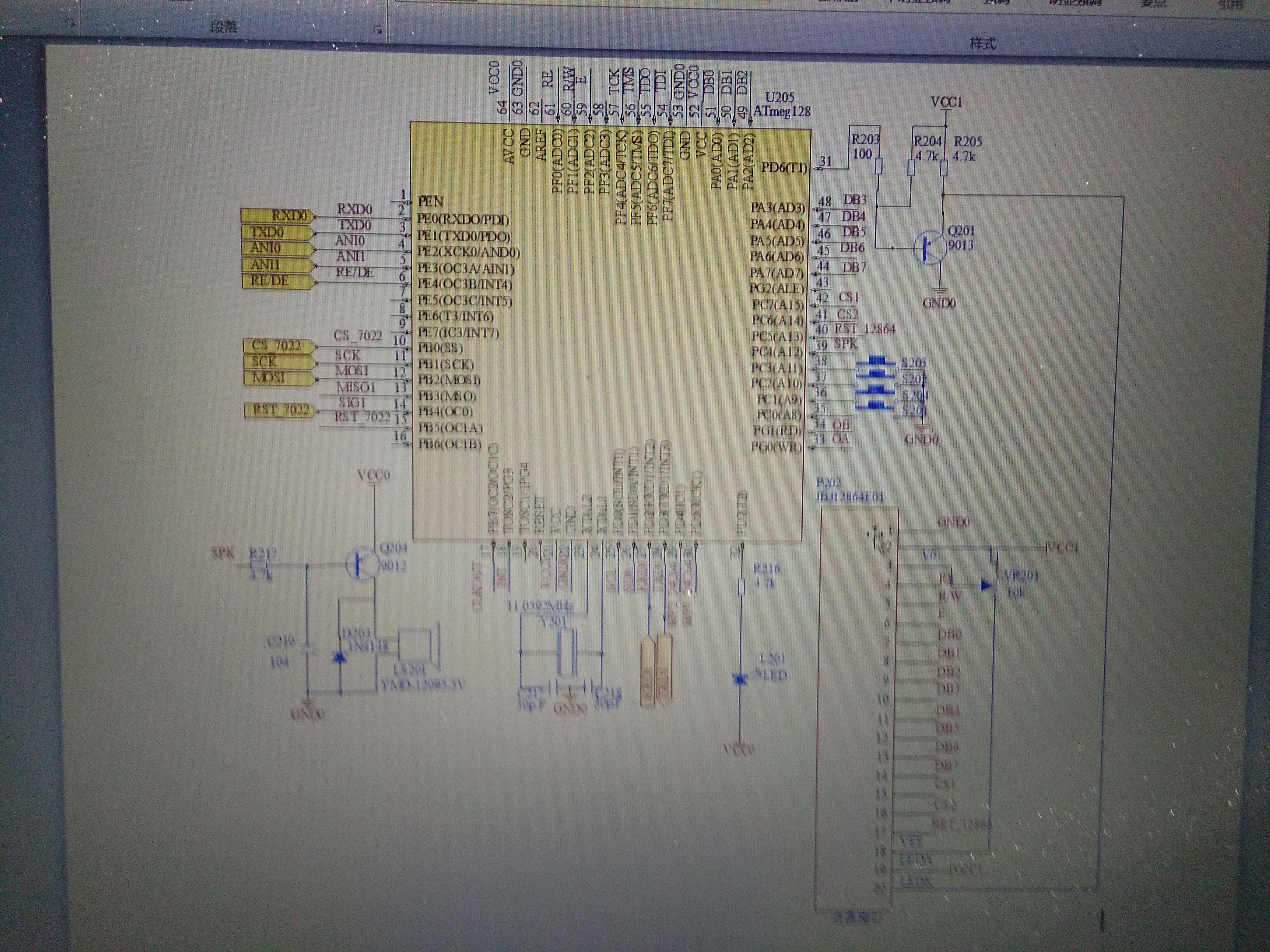Image resolution: width=1270 pixels, height=952 pixels.
Task: Click the L201 LED symbol
Action: pyautogui.click(x=740, y=679)
